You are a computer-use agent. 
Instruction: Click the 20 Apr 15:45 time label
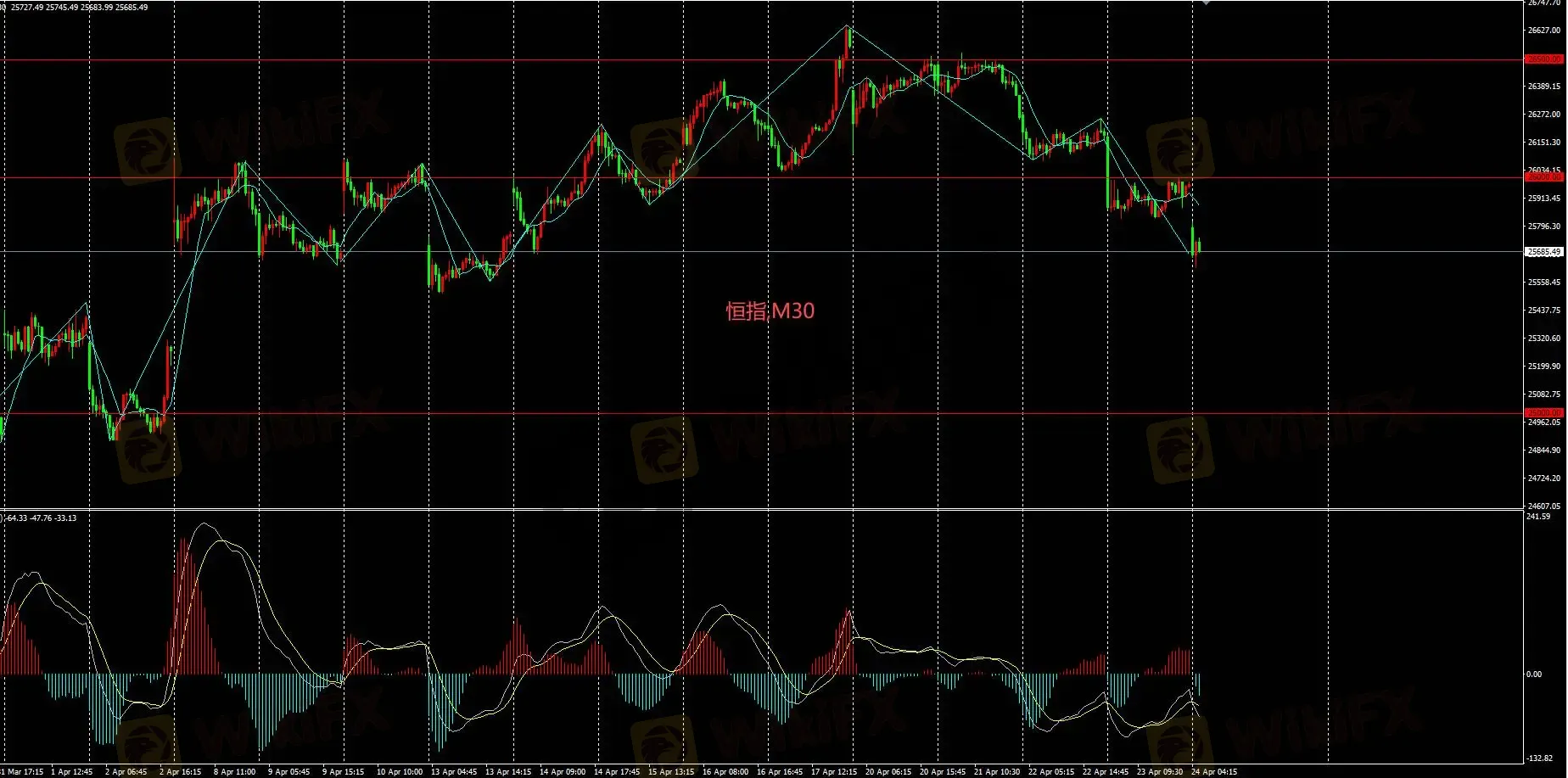(x=943, y=772)
